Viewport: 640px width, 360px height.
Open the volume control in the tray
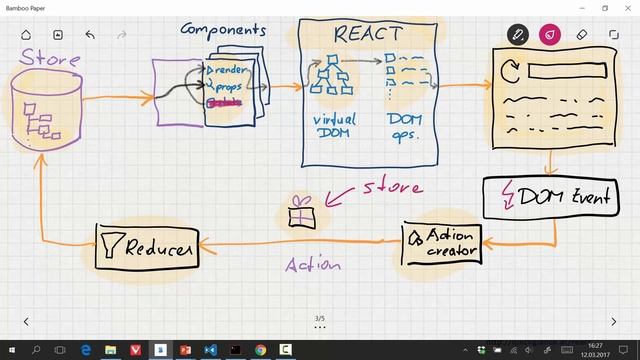click(529, 350)
